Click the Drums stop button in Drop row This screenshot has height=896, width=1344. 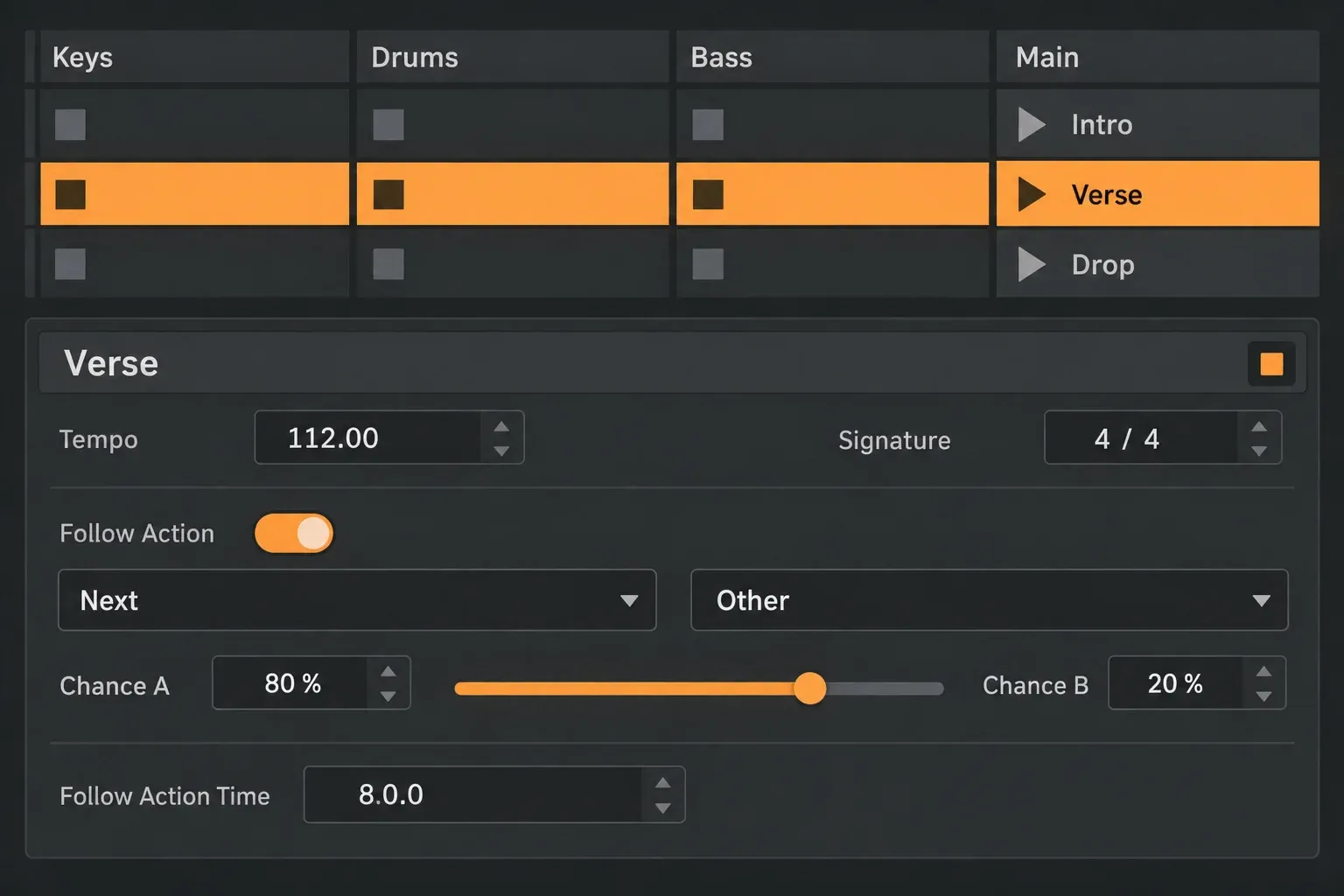point(388,264)
